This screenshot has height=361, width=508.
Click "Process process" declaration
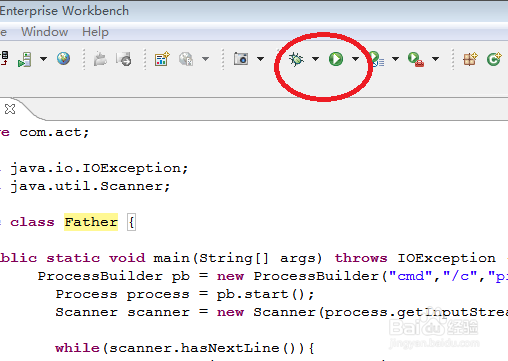tap(122, 295)
